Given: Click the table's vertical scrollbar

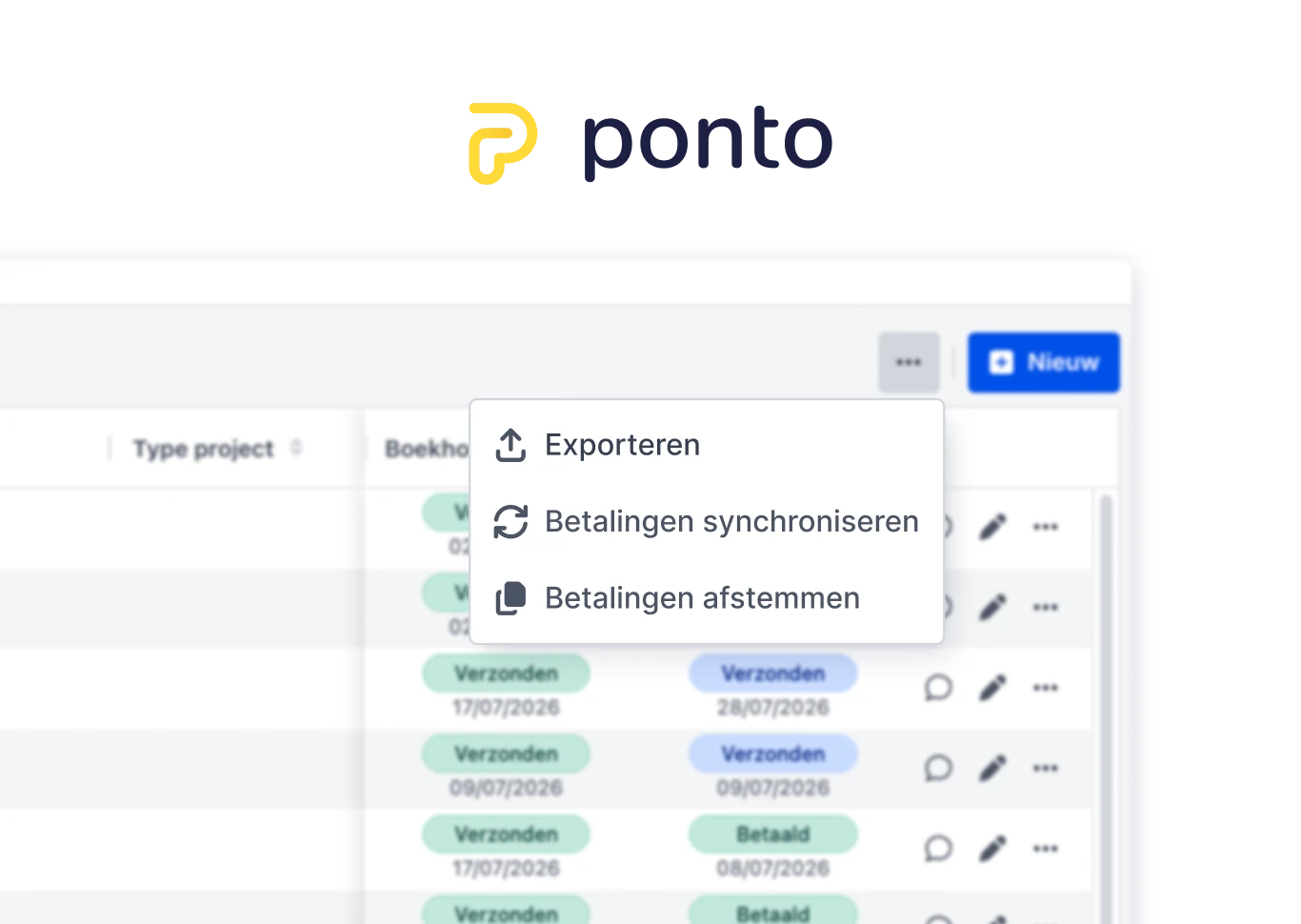Looking at the screenshot, I should [x=1106, y=709].
